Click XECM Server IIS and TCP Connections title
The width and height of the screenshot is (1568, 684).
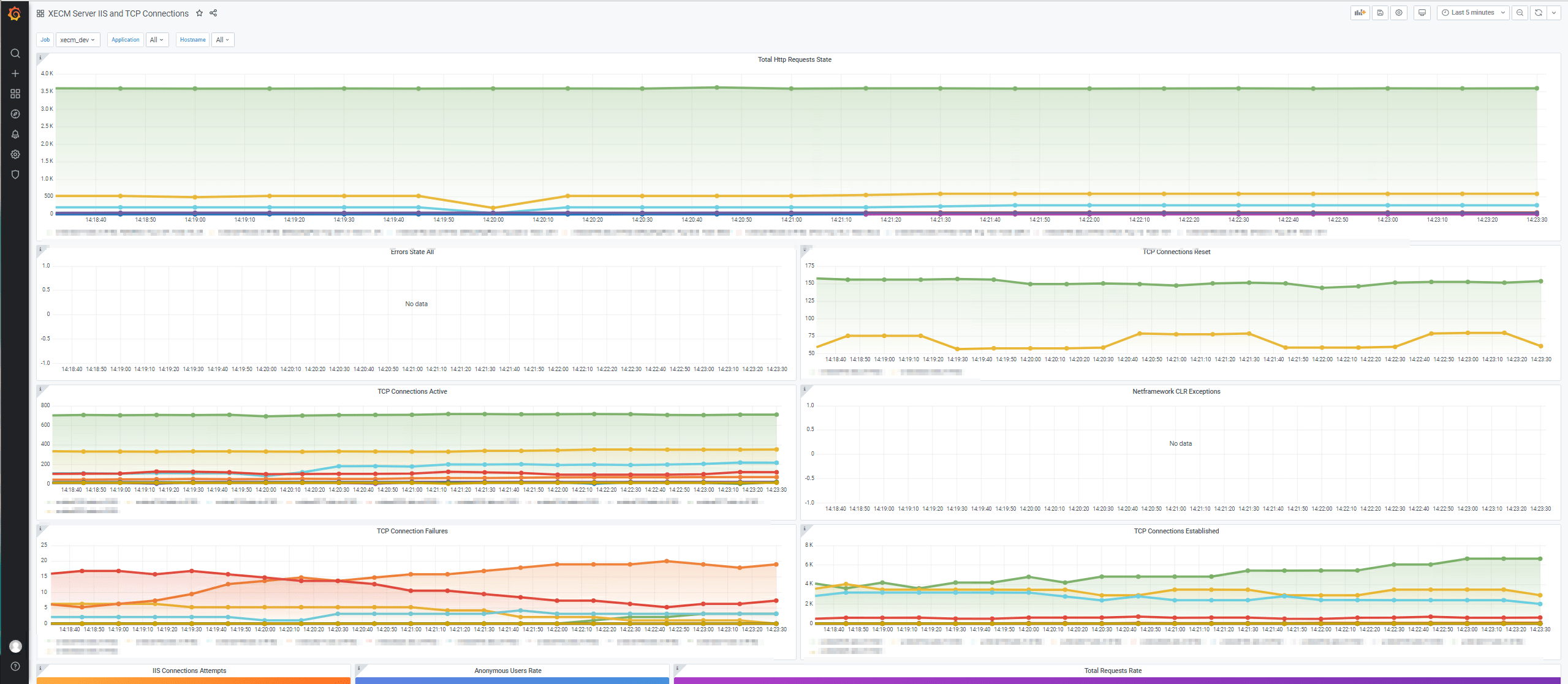(118, 13)
